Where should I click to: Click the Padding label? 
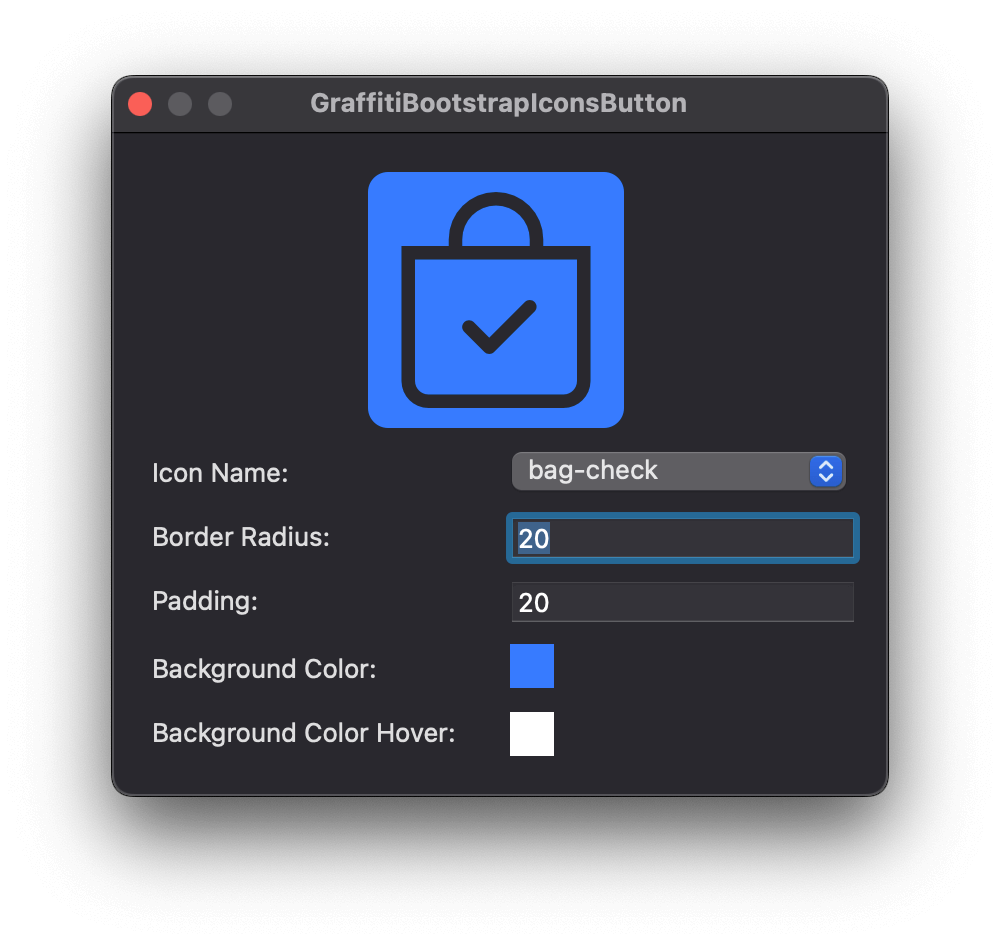click(205, 601)
